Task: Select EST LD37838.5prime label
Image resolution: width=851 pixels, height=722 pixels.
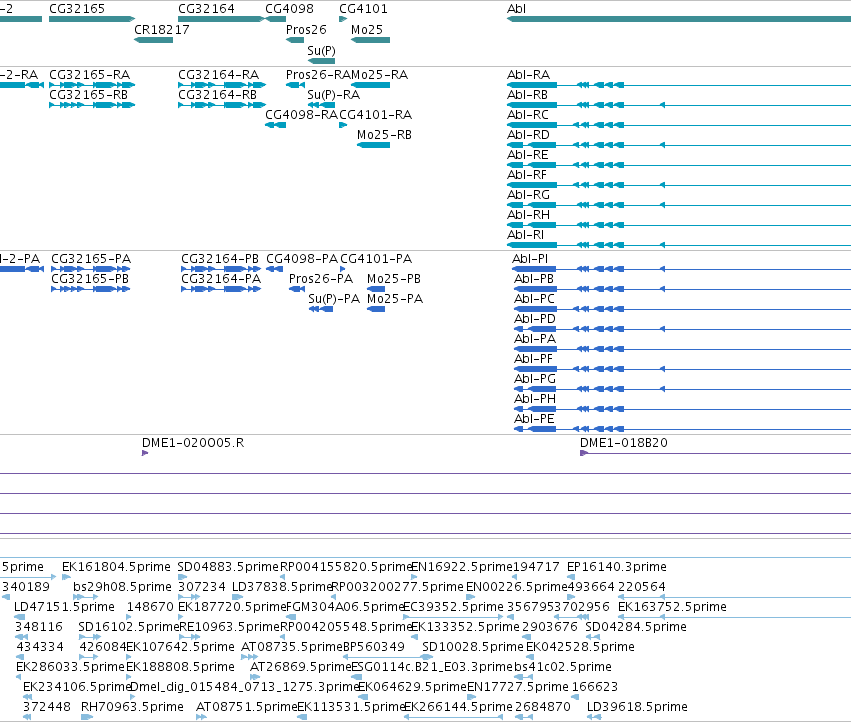Action: click(x=282, y=587)
